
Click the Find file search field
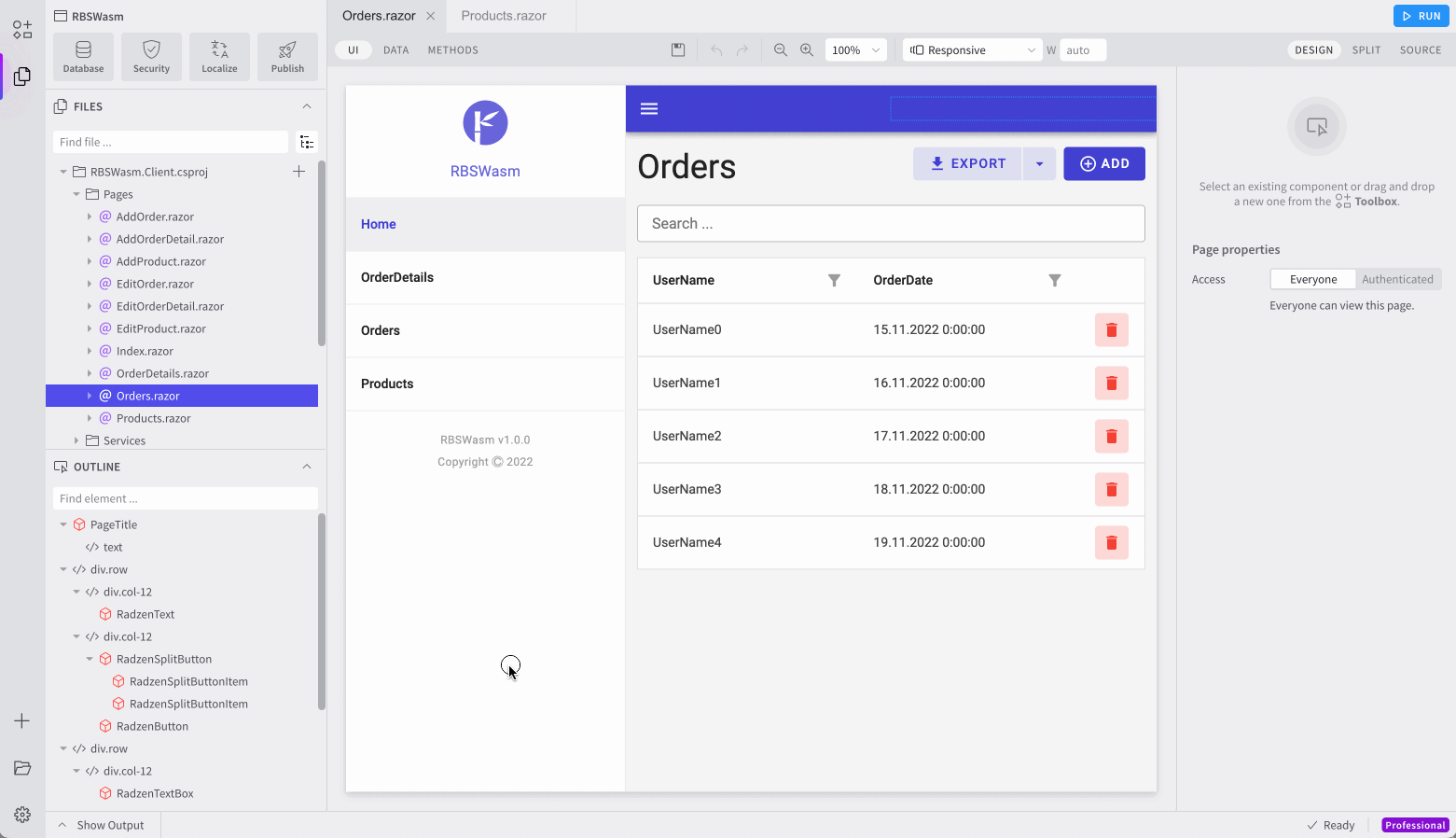pos(171,142)
